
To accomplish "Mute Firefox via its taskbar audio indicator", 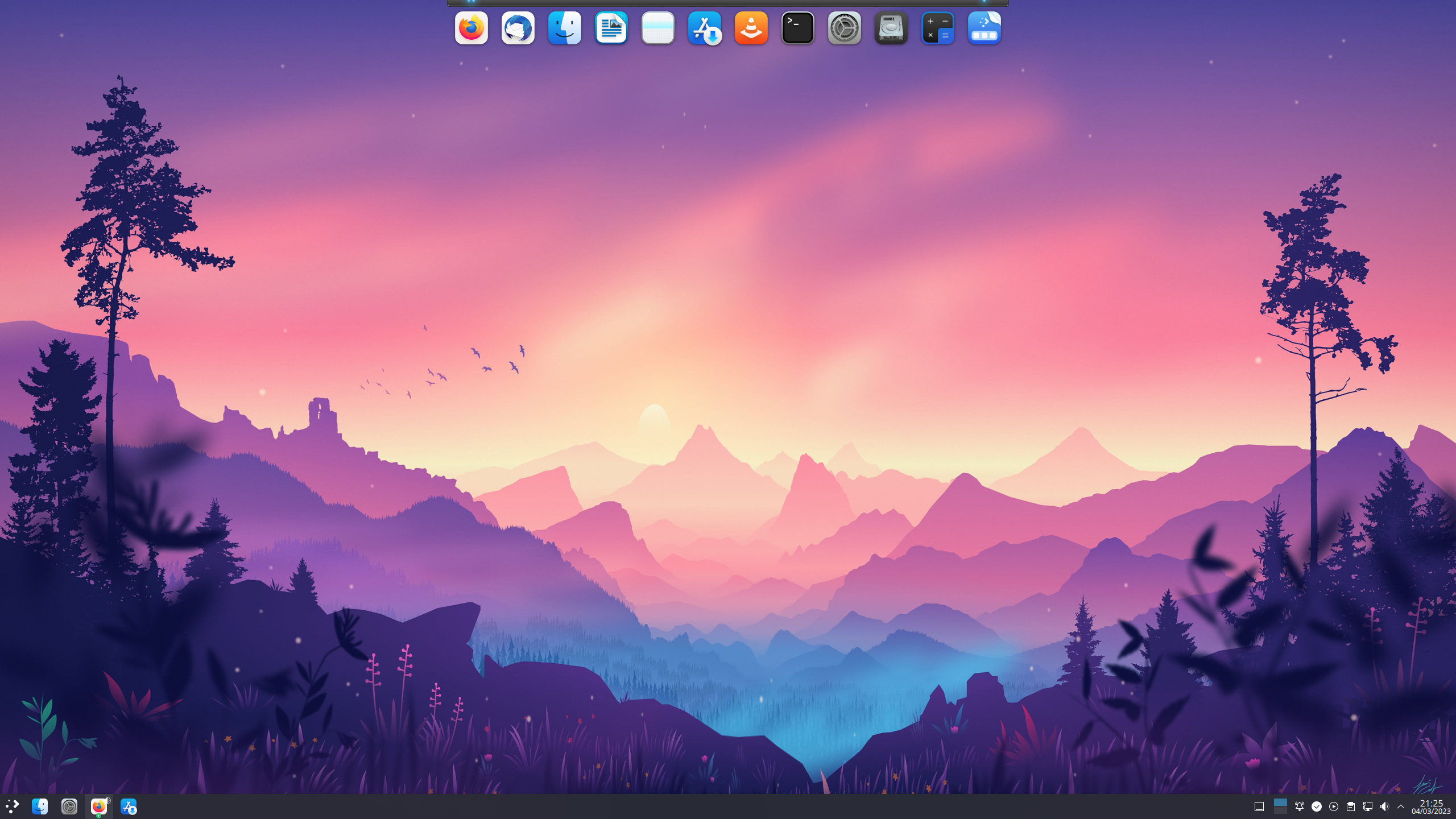I will (x=108, y=800).
